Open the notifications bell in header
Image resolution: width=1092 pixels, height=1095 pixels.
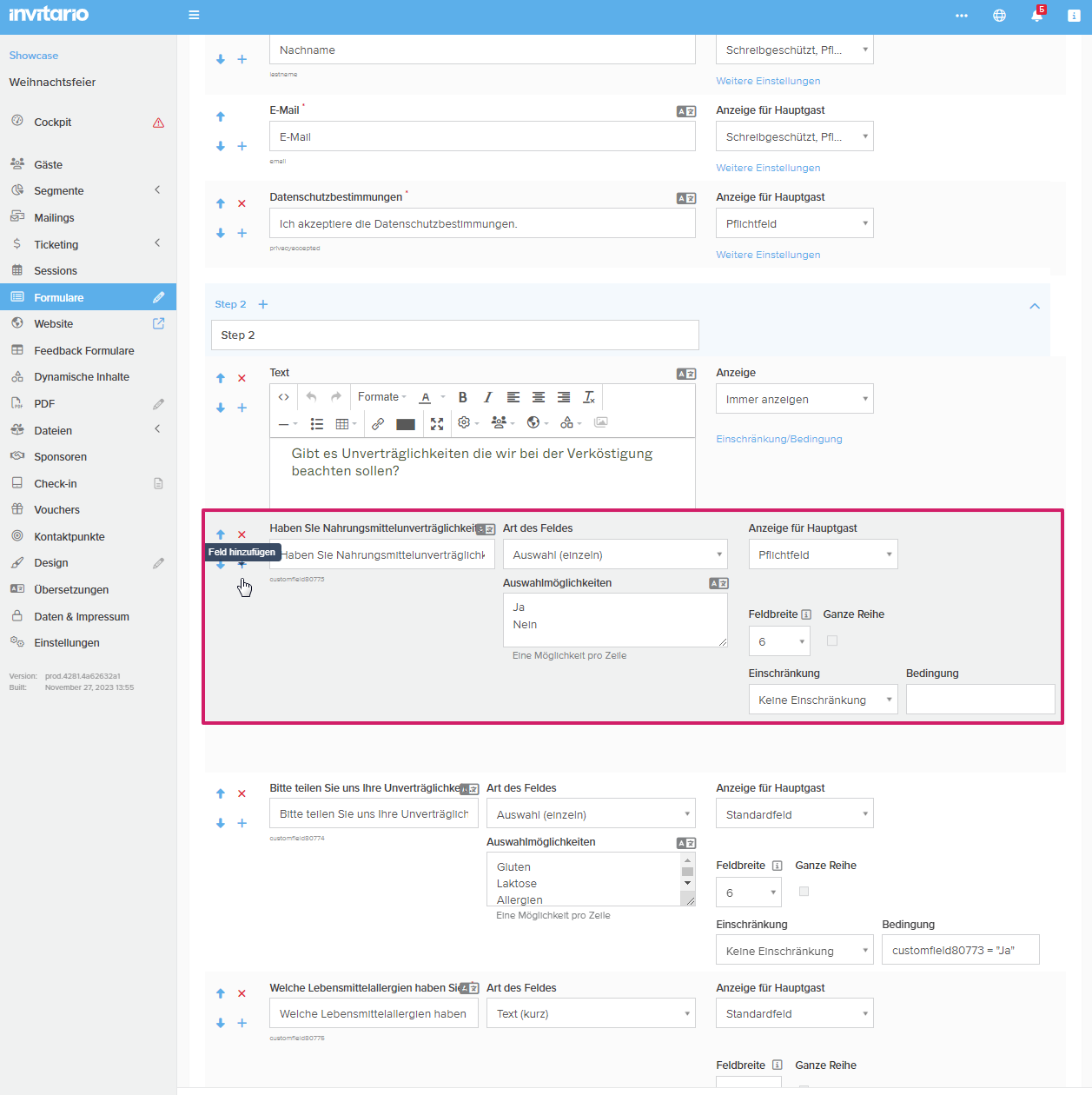1036,16
